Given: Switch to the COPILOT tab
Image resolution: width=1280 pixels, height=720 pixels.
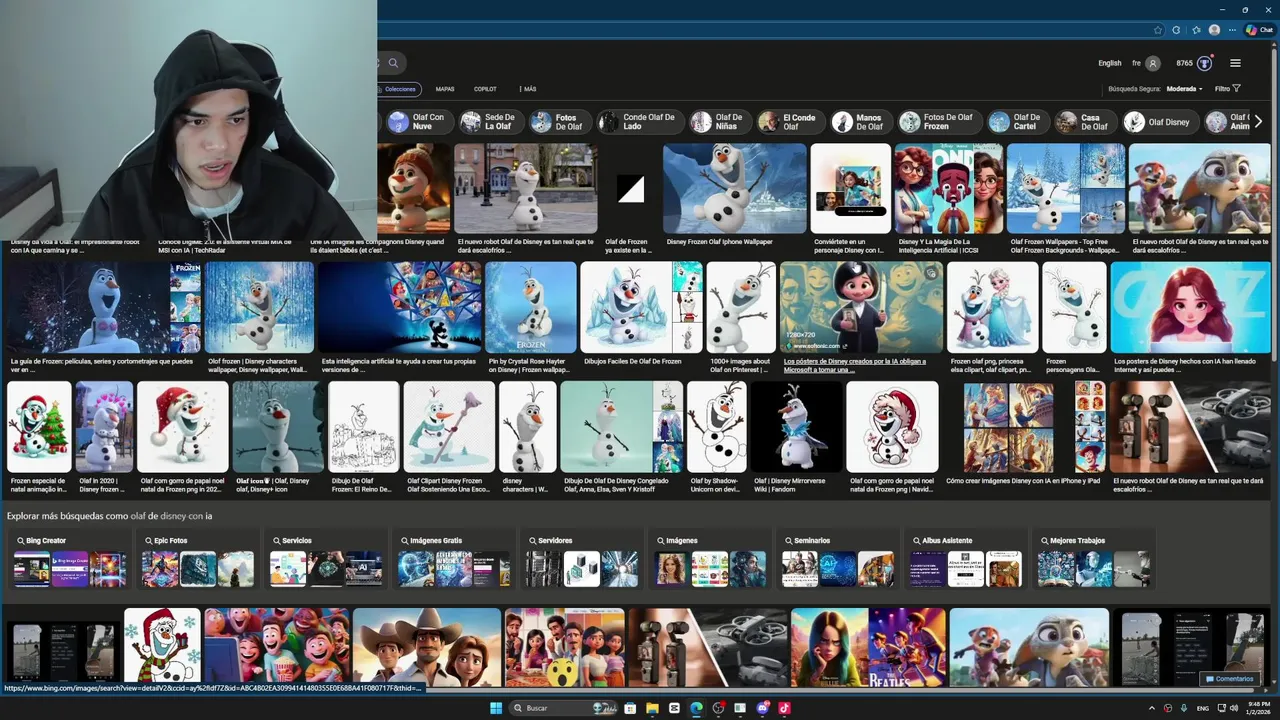Looking at the screenshot, I should pos(485,89).
